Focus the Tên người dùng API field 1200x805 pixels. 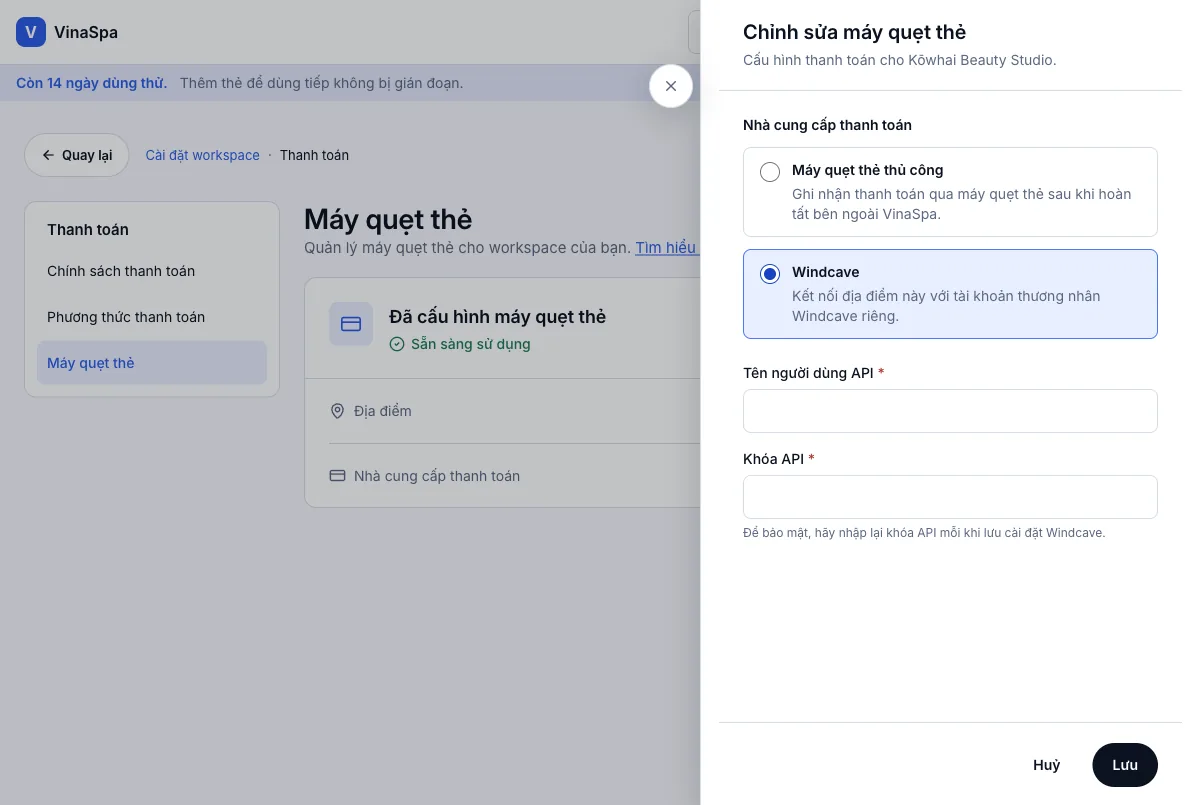950,411
